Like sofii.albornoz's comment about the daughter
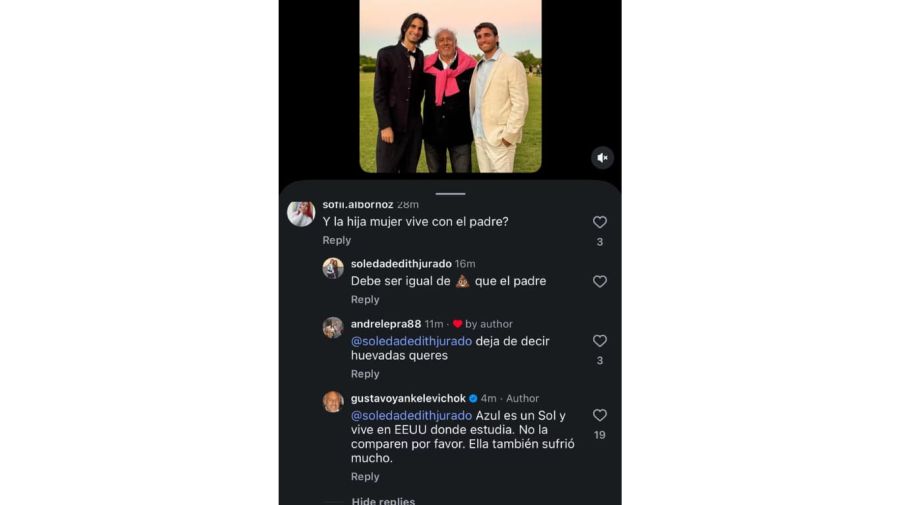 (x=600, y=222)
